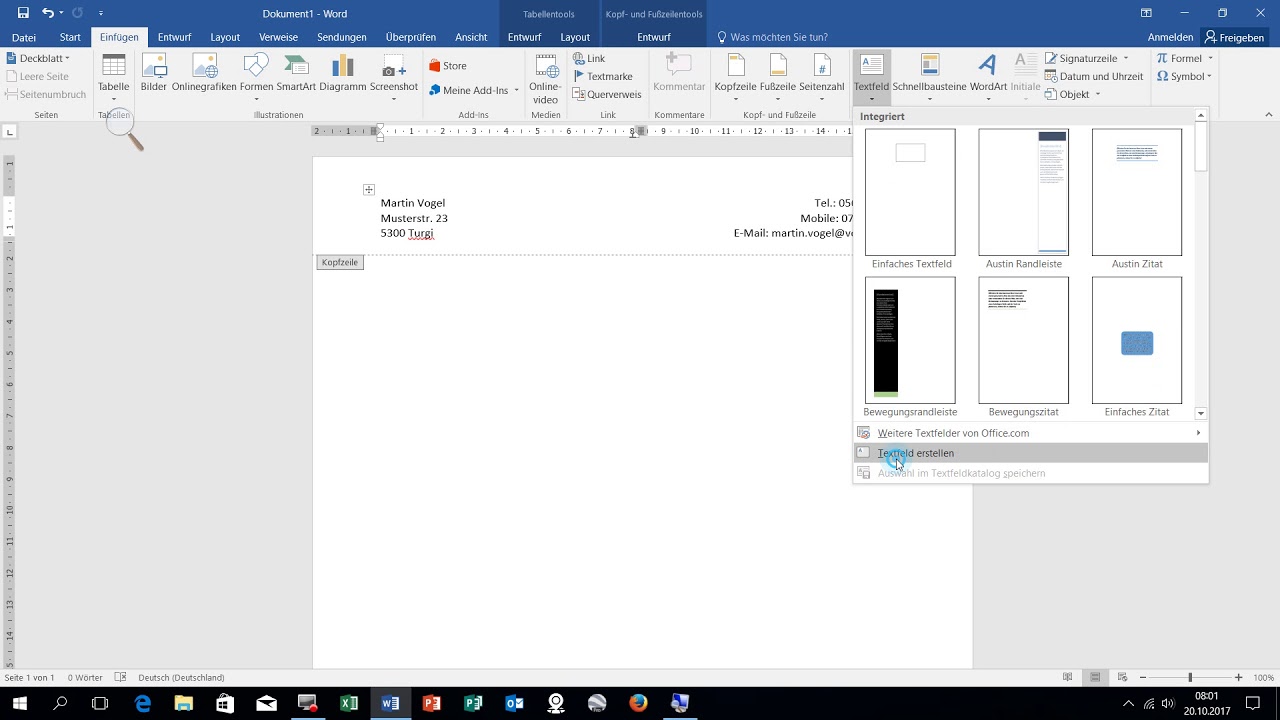Adjust the zoom slider handle
This screenshot has height=720, width=1280.
(1190, 677)
